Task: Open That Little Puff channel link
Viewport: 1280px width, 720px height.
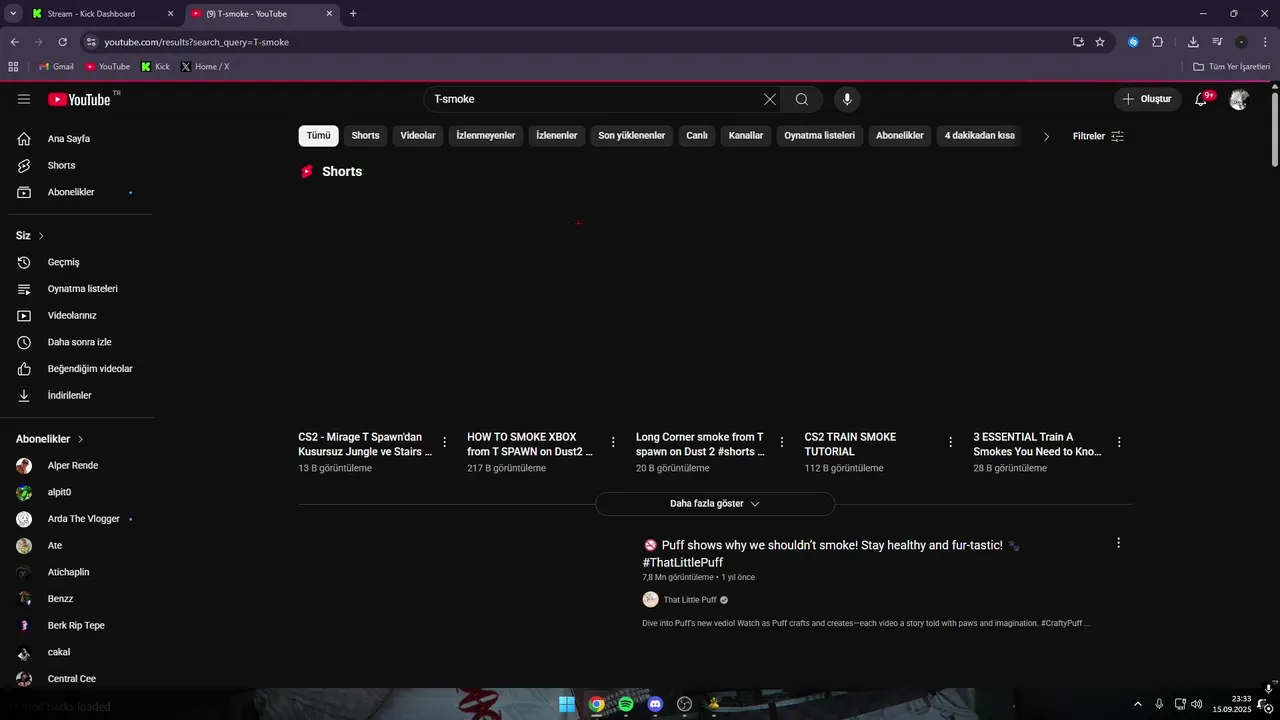Action: click(690, 600)
